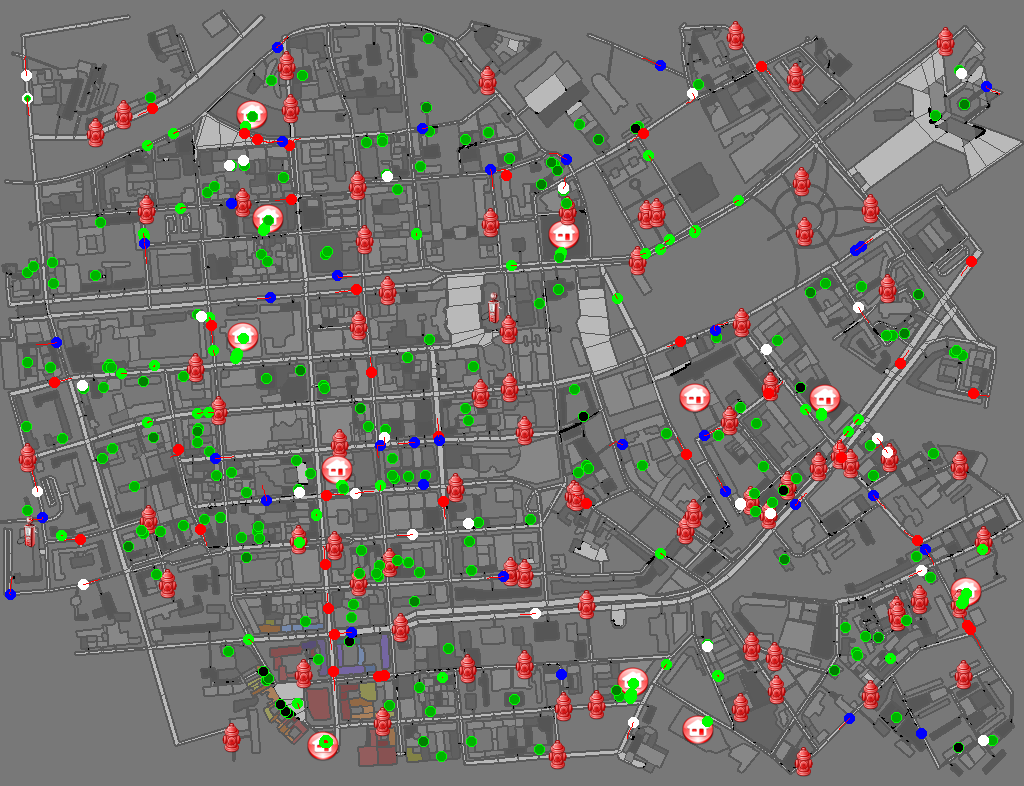Select the merged double red dot in the colored district
This screenshot has width=1024, height=786.
(x=381, y=676)
